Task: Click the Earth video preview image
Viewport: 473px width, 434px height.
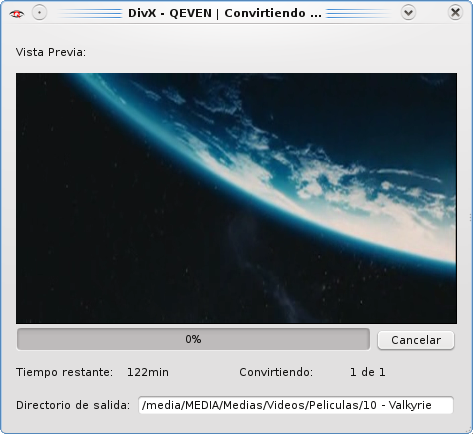Action: pyautogui.click(x=236, y=198)
